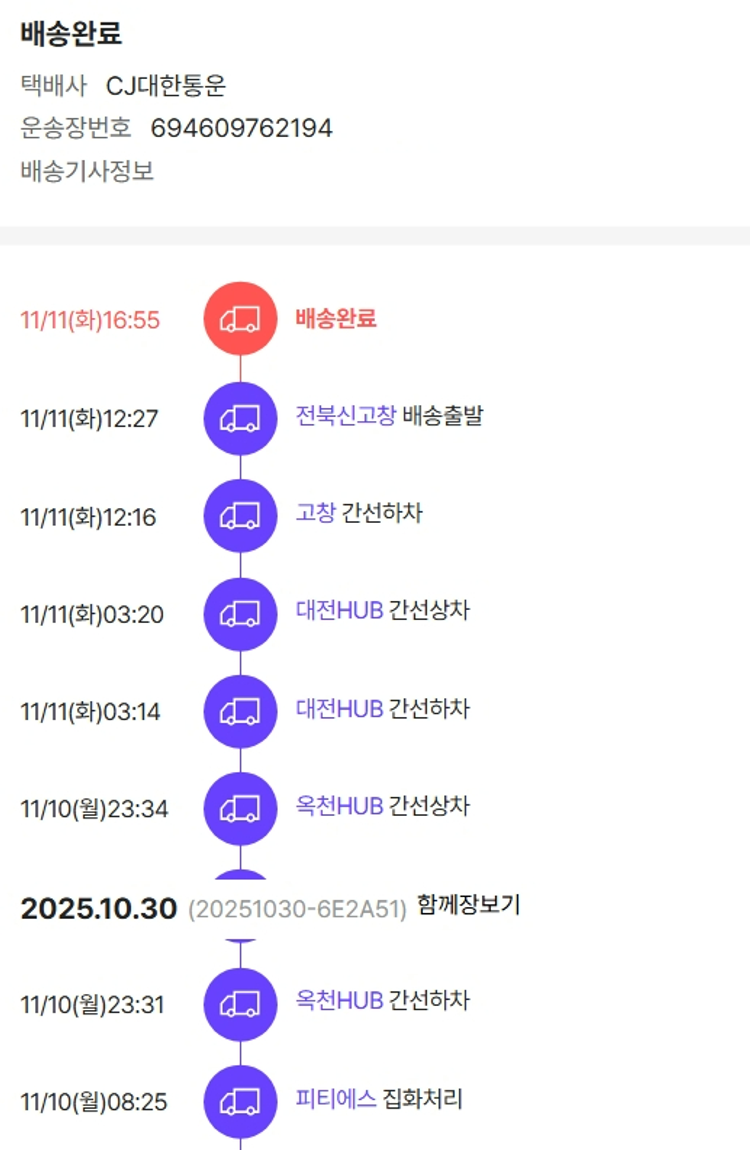Click the truck icon next to 고창 간선하차
The image size is (750, 1150).
240,516
